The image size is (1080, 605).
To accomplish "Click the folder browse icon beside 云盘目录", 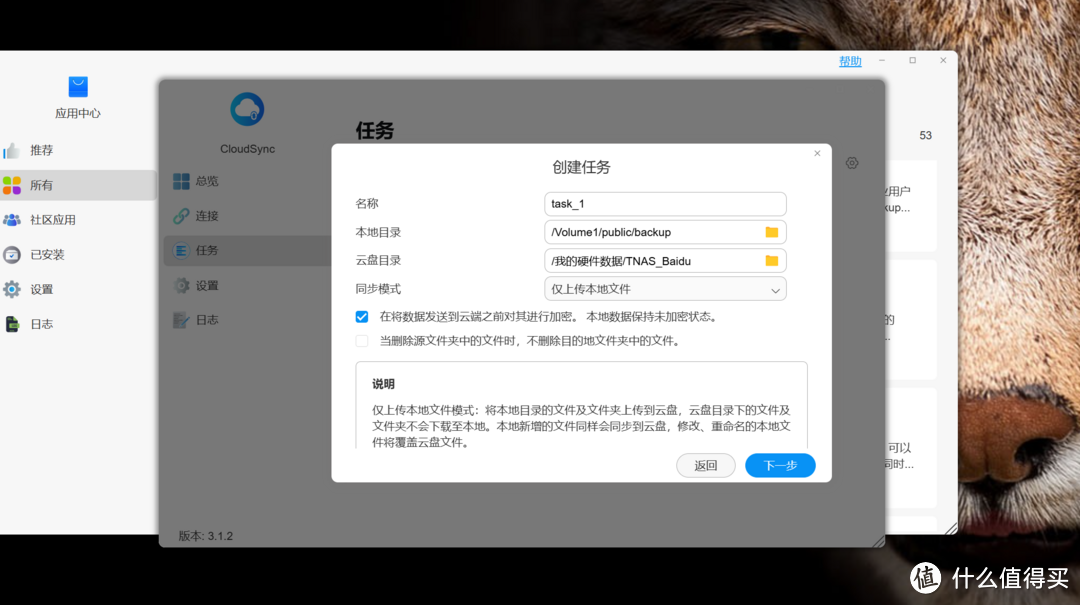I will pyautogui.click(x=771, y=261).
